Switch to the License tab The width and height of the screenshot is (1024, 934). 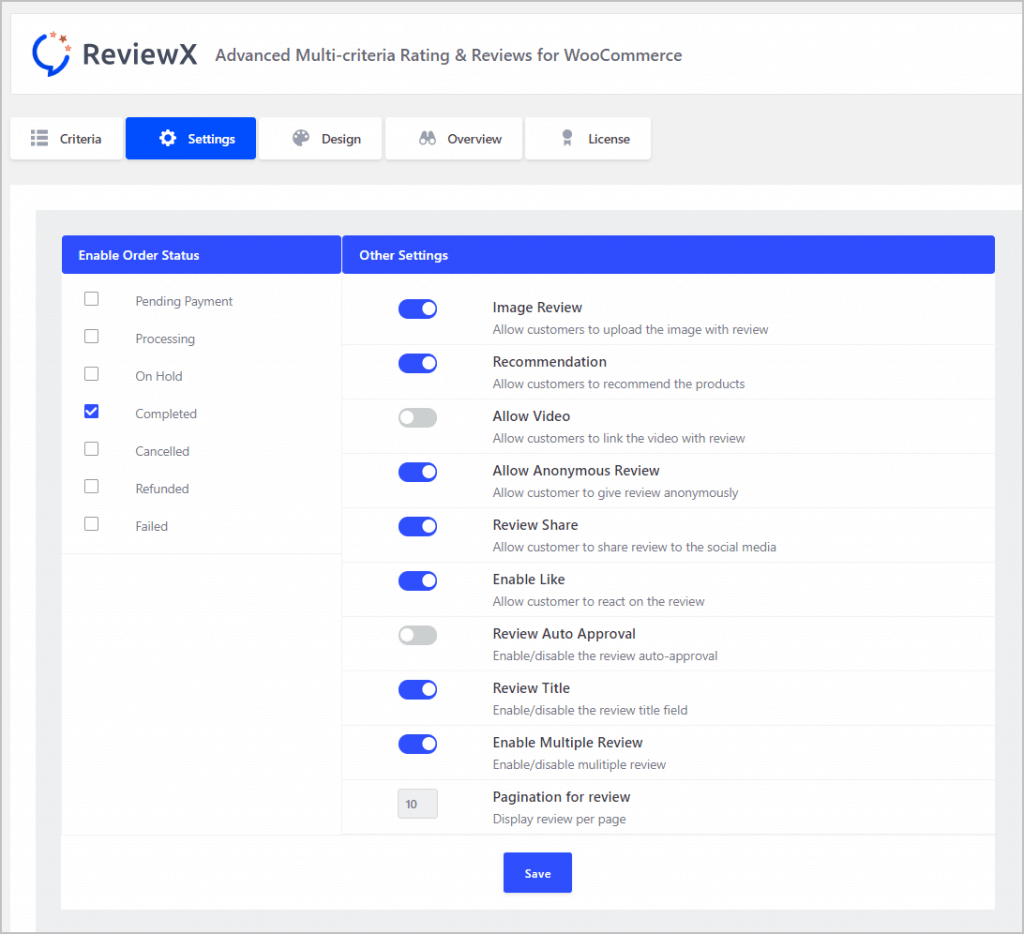tap(588, 138)
